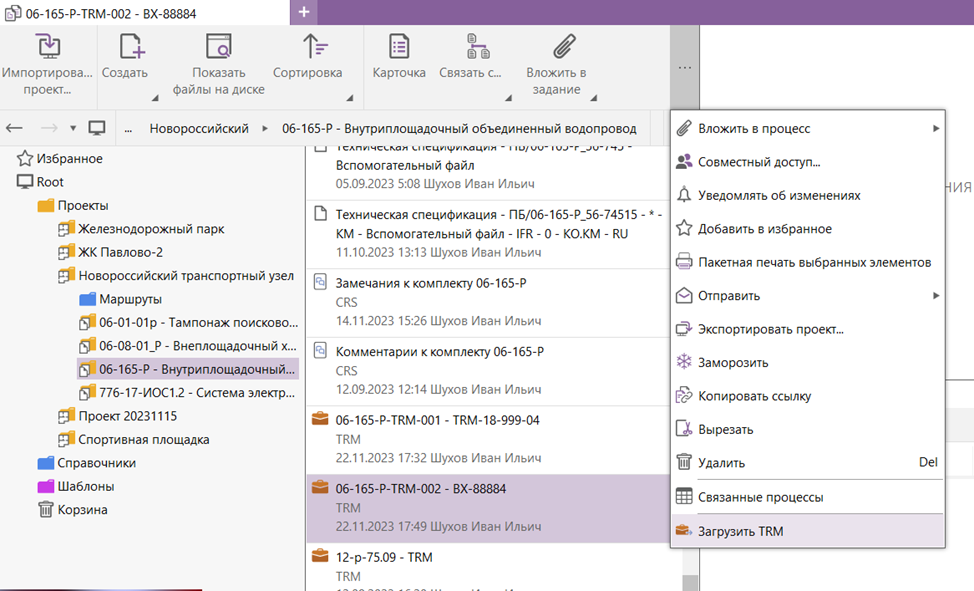Click the file list vertical scrollbar thumb
Screen dimensions: 974x591
690,583
